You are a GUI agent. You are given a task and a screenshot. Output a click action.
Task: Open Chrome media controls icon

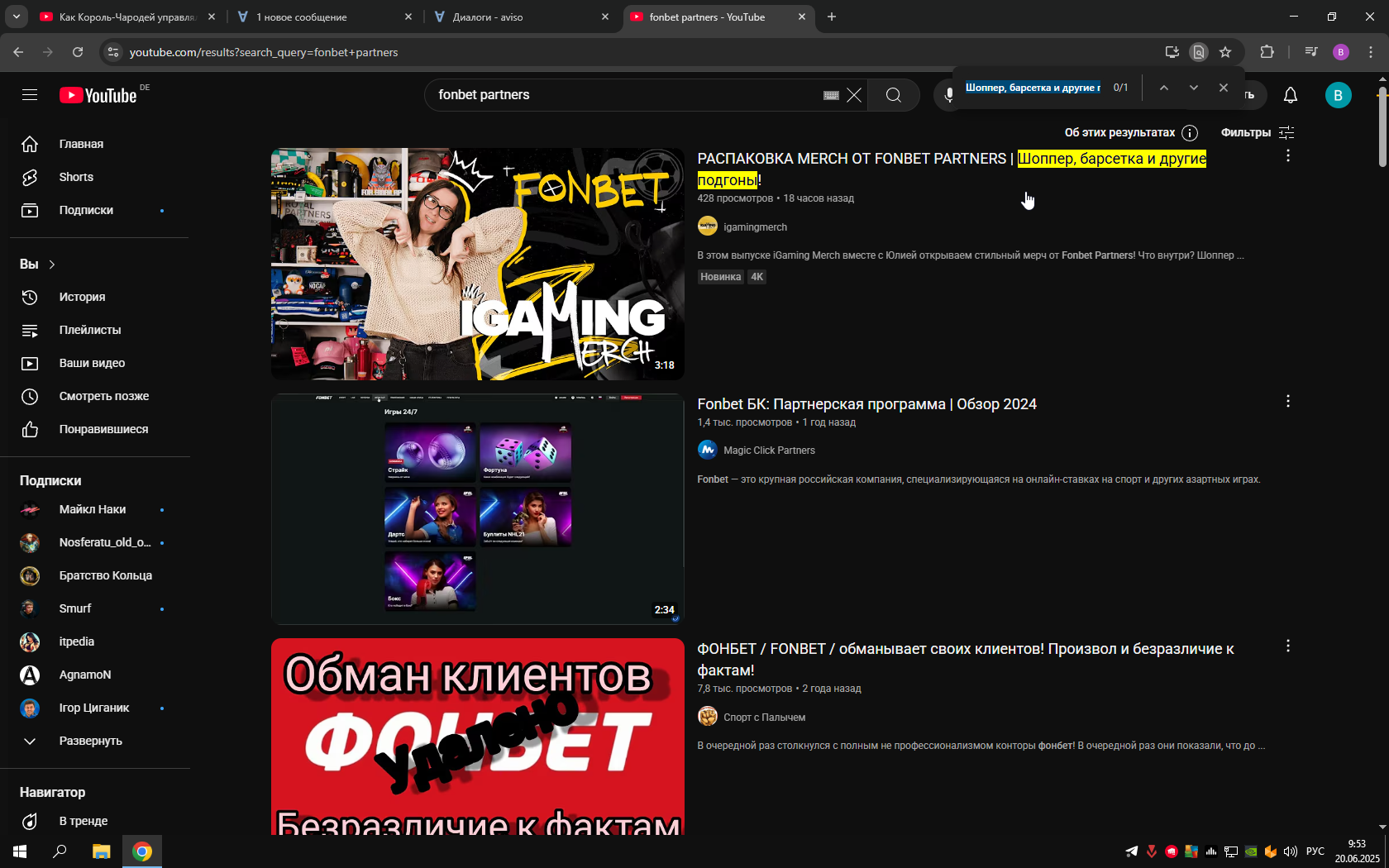tap(1310, 52)
